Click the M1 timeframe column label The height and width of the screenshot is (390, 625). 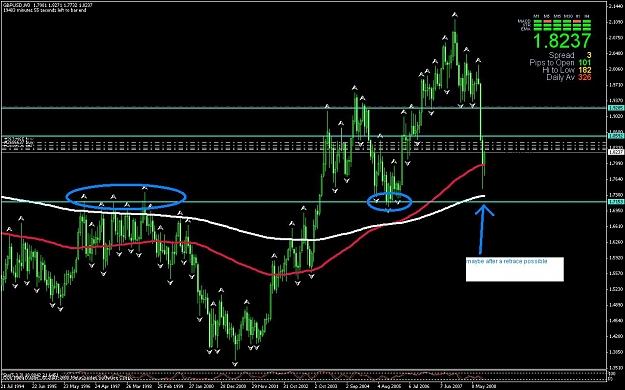(x=536, y=16)
